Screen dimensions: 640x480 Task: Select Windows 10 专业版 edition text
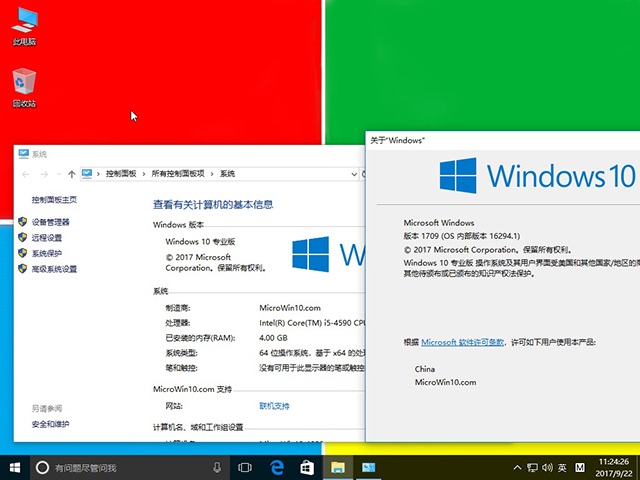[200, 242]
